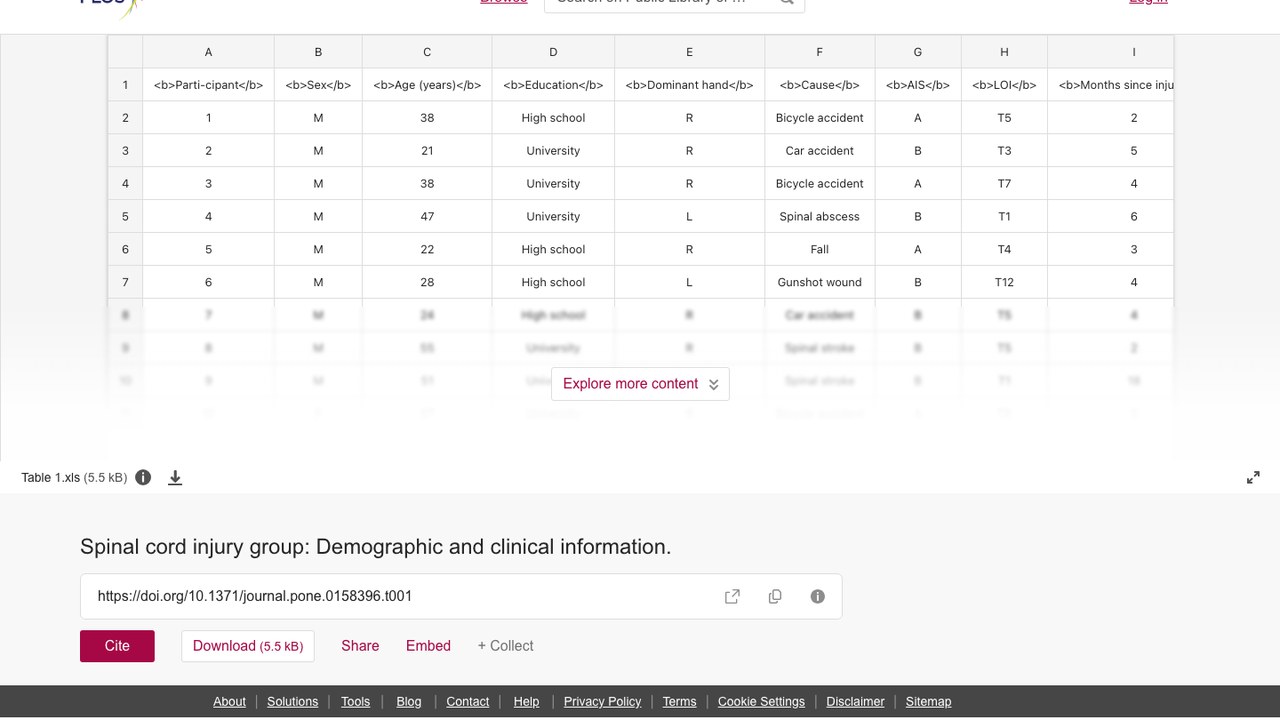Expand Explore more content
This screenshot has width=1280, height=720.
(640, 384)
